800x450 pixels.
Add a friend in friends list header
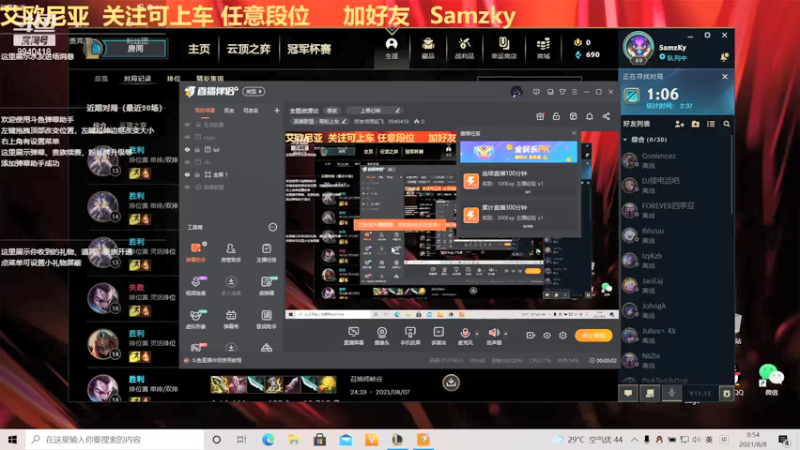pos(679,124)
